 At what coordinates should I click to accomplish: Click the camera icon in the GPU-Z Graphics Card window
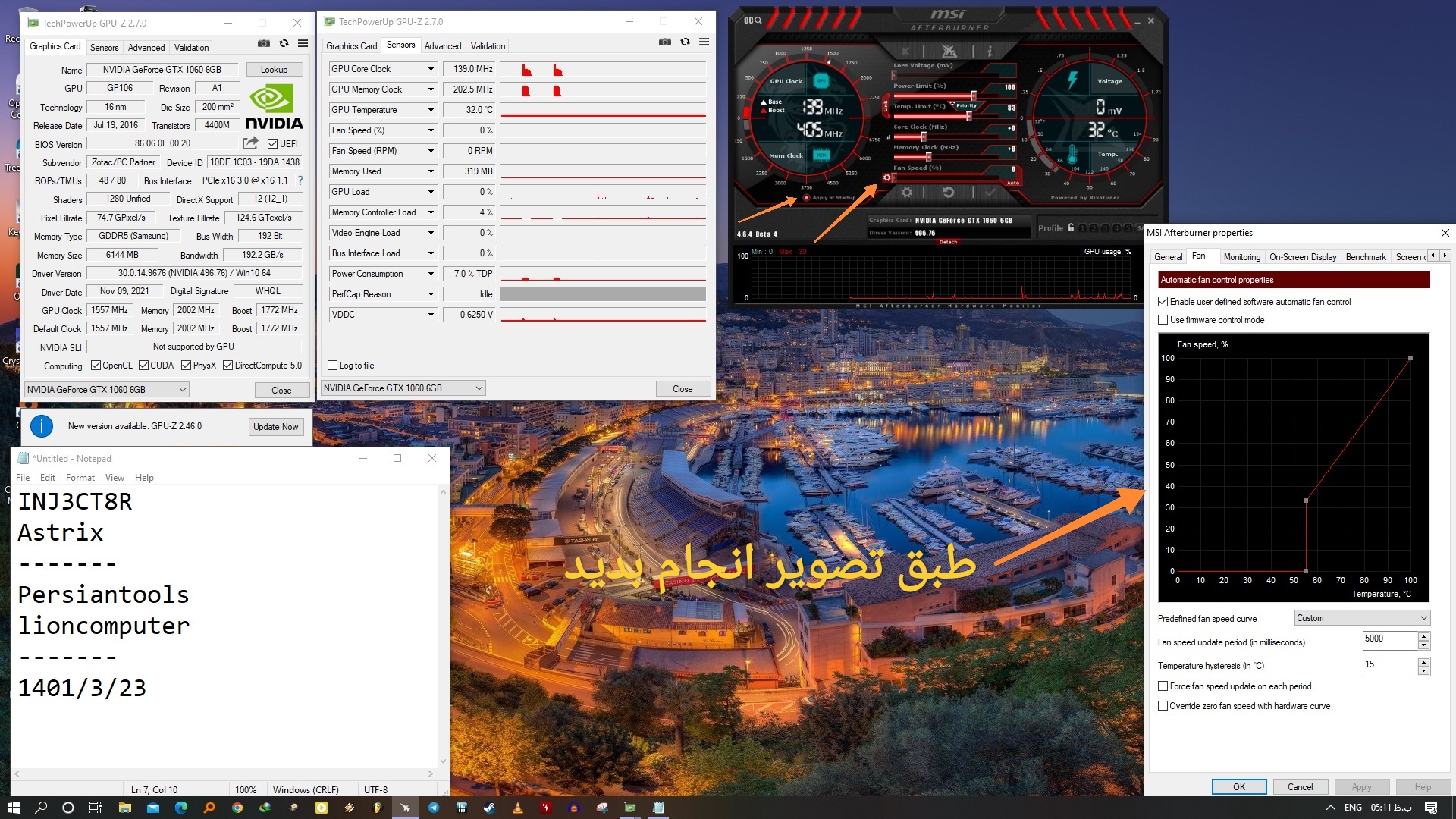coord(264,44)
